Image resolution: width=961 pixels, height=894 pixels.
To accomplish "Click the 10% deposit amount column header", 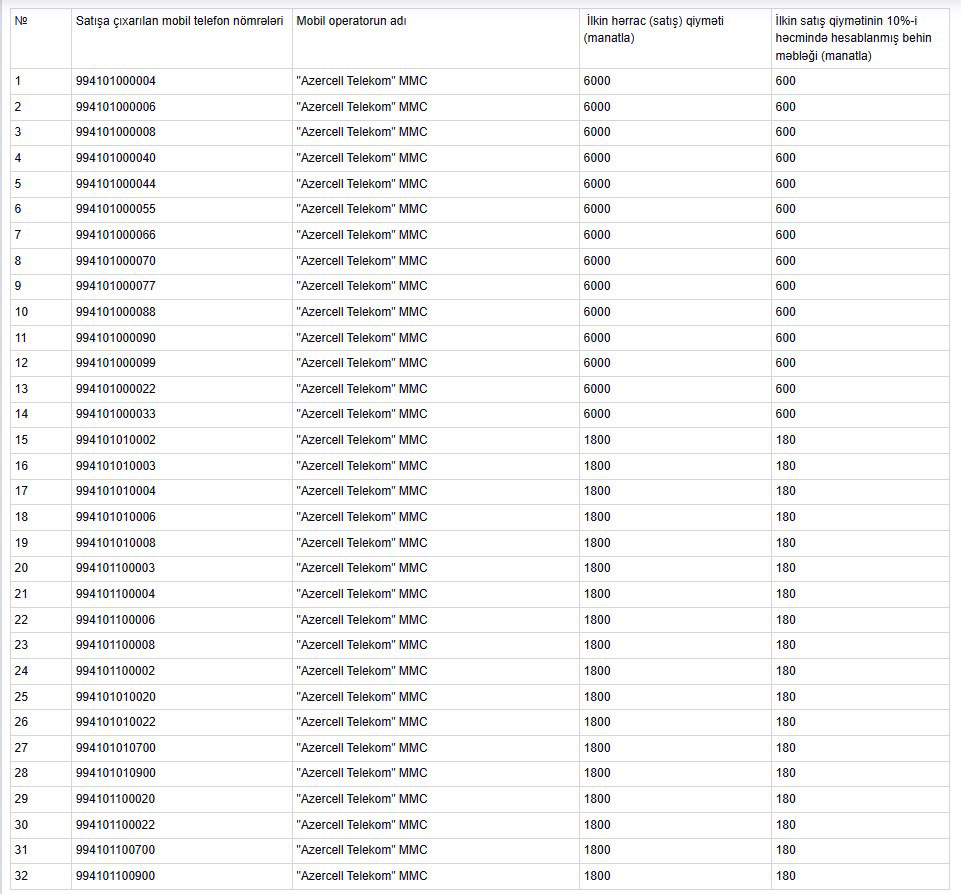I will (852, 38).
